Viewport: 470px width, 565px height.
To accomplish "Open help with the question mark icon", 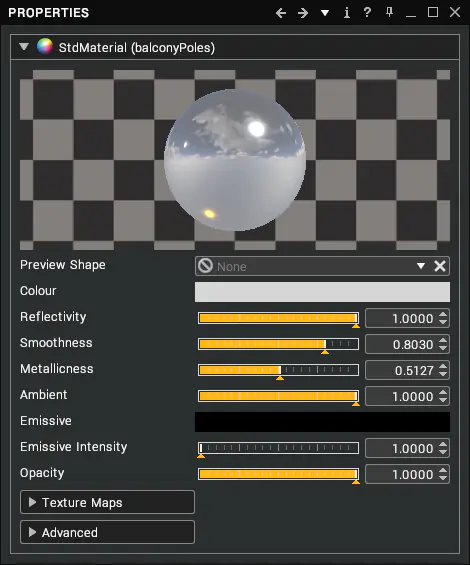I will coord(367,12).
